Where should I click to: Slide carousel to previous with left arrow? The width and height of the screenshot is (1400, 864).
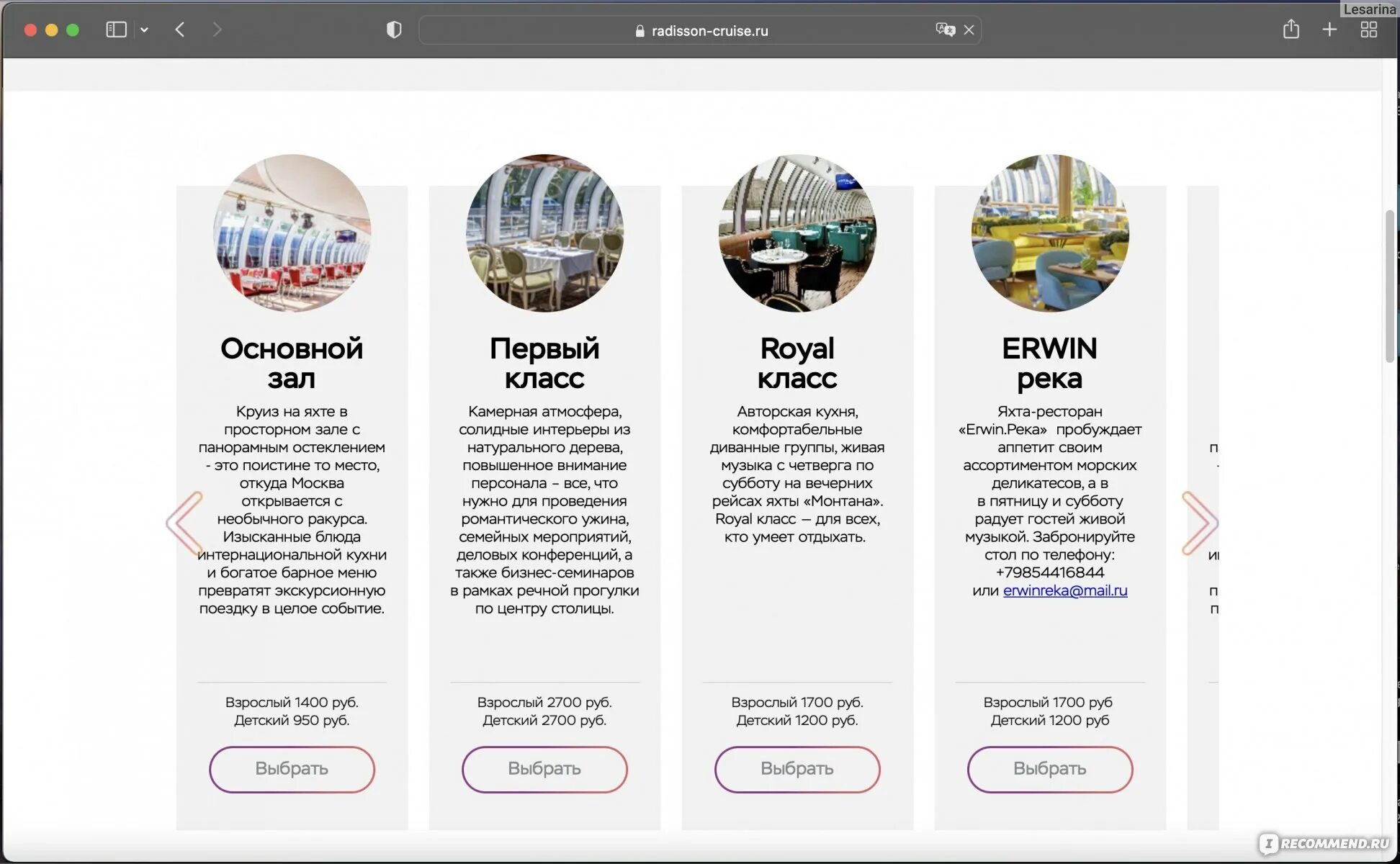click(x=185, y=523)
